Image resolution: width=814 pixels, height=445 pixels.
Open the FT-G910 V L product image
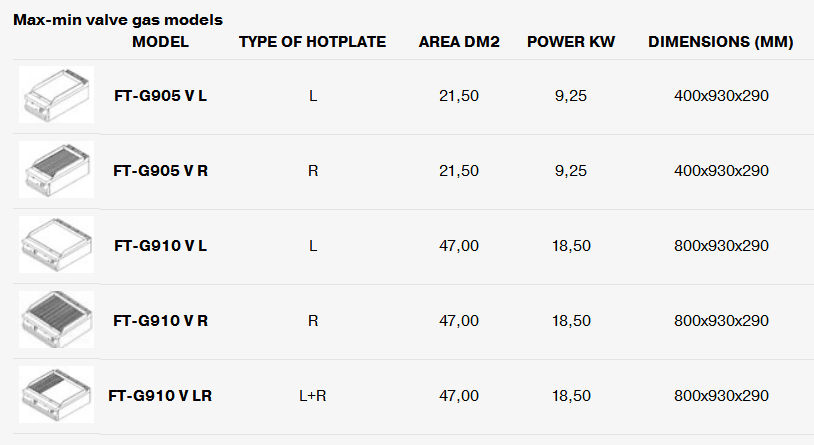[57, 245]
